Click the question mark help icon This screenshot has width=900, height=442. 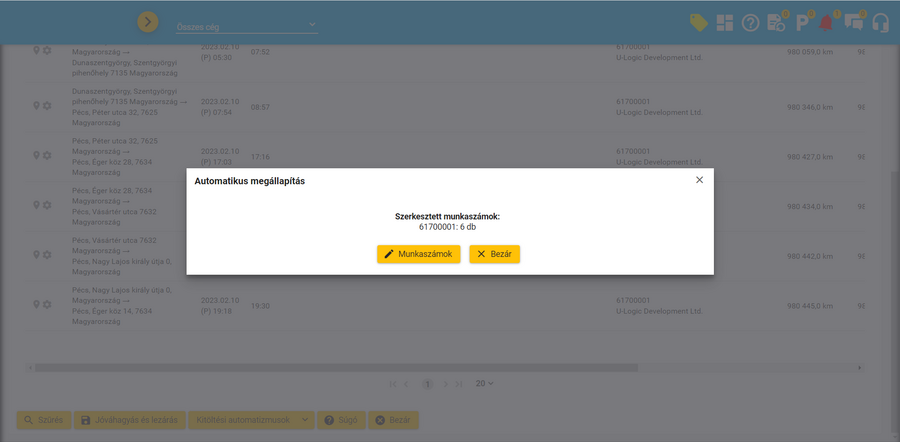click(750, 22)
